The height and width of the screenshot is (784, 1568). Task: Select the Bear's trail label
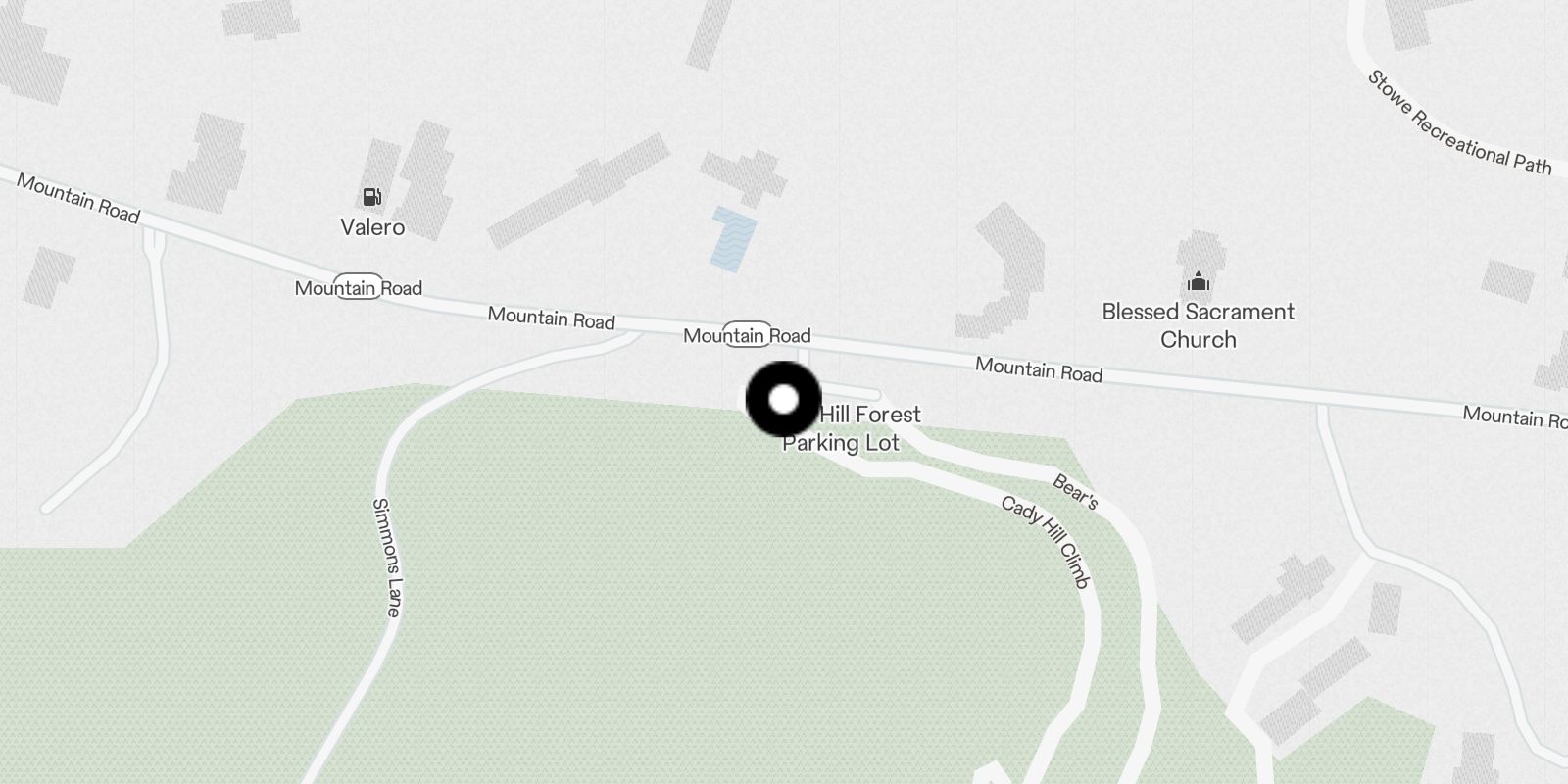[1075, 492]
